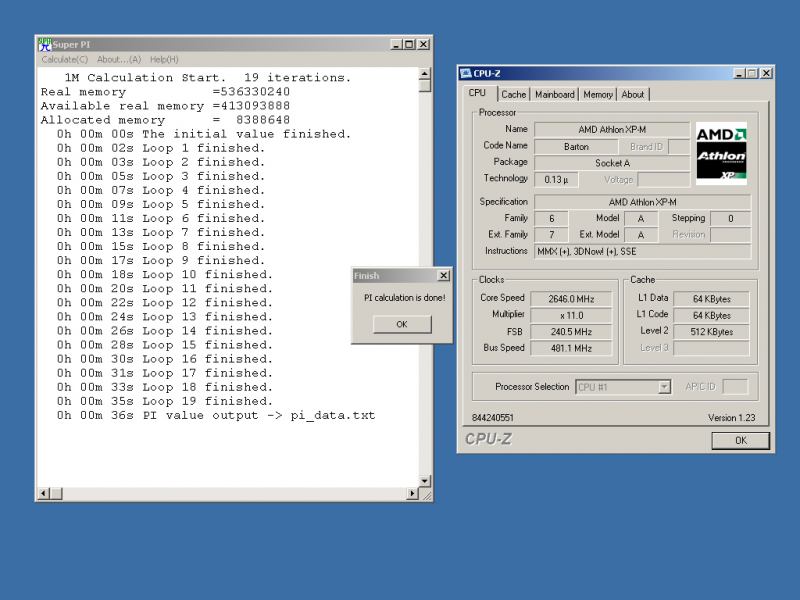The height and width of the screenshot is (600, 800).
Task: Click the '1M Calculation Start' line
Action: [207, 78]
